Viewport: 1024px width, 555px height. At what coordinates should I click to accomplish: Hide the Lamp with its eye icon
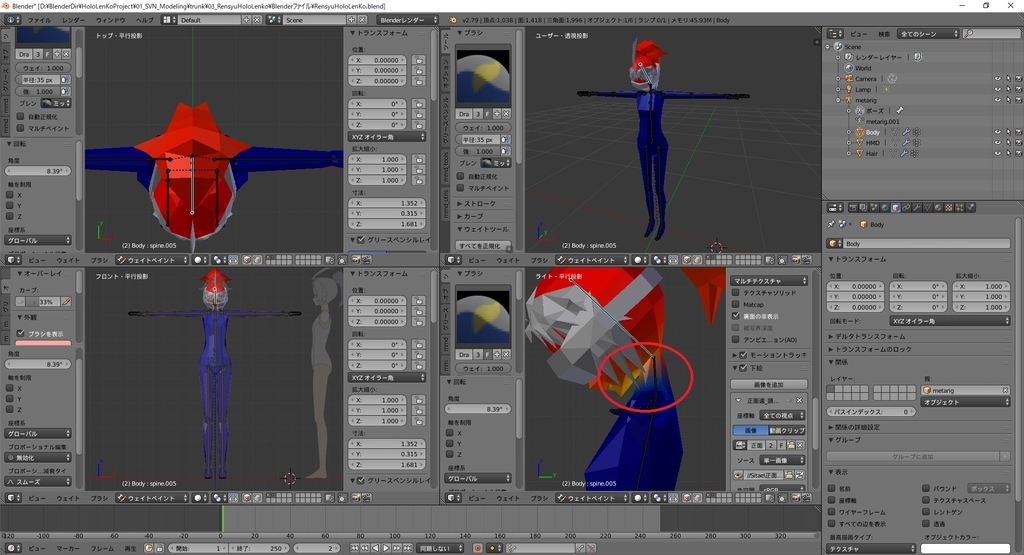[998, 89]
